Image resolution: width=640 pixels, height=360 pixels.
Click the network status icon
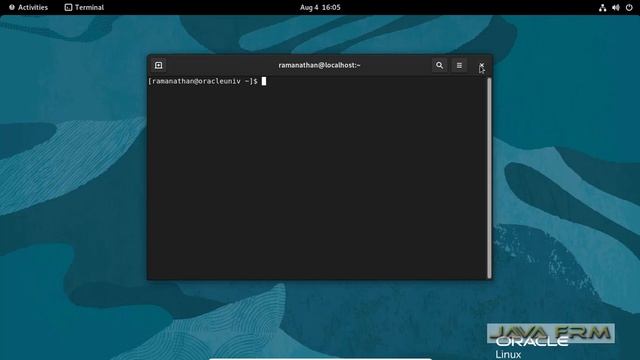(602, 7)
